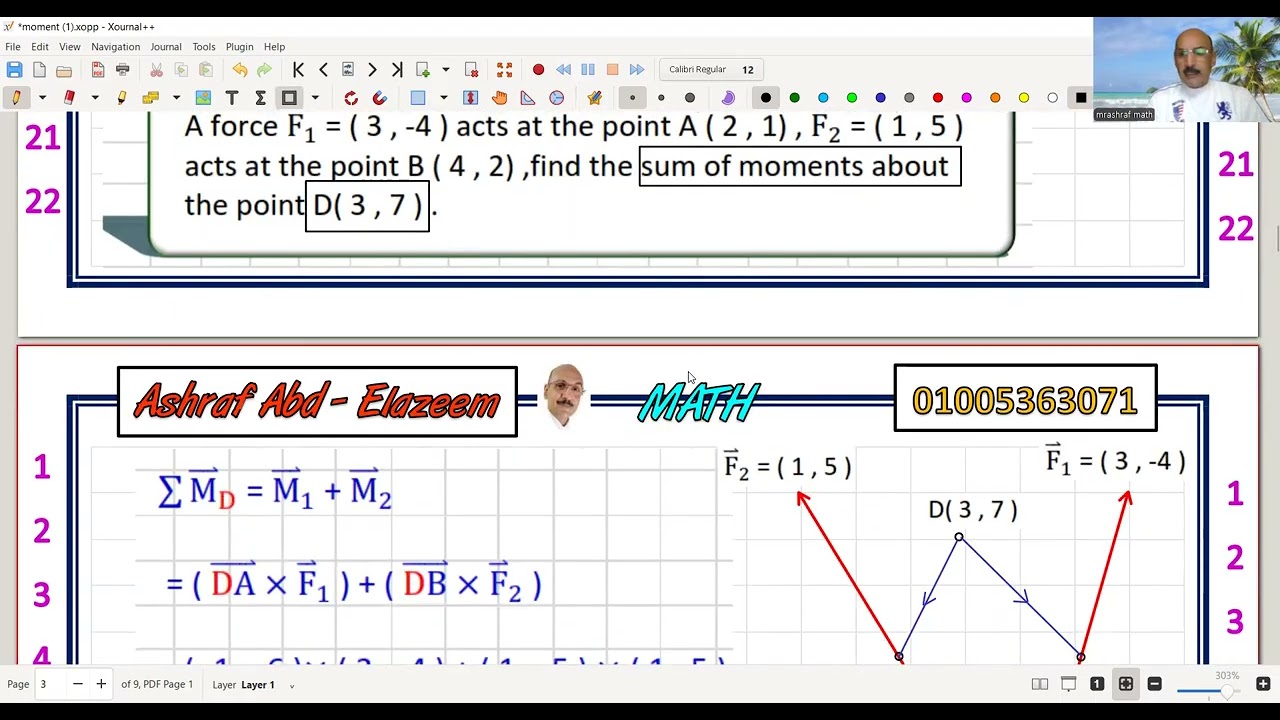1280x720 pixels.
Task: Go to previous page arrow
Action: click(323, 70)
